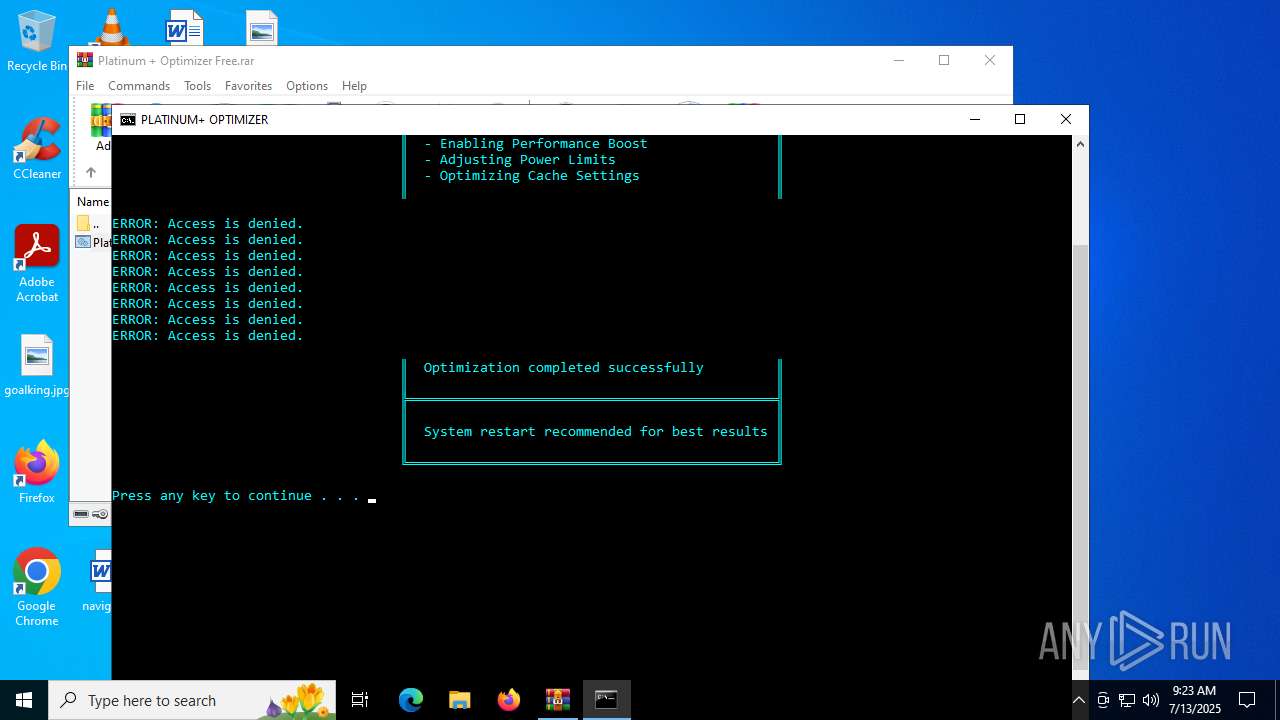Open the Windows Start menu
The width and height of the screenshot is (1280, 720).
tap(24, 700)
